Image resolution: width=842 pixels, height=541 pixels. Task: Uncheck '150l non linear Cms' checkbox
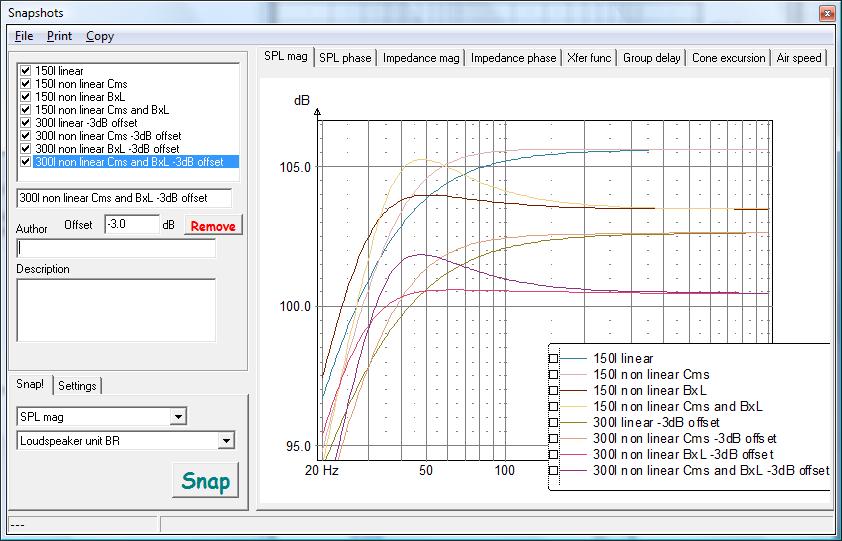[25, 84]
